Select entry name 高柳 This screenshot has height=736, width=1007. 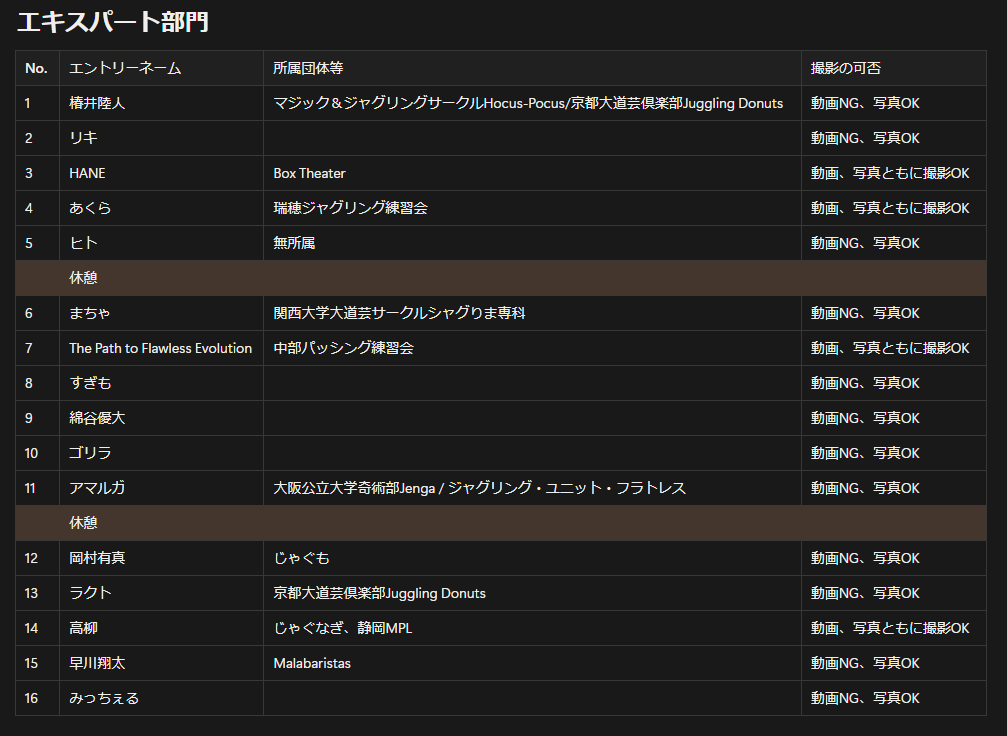83,628
